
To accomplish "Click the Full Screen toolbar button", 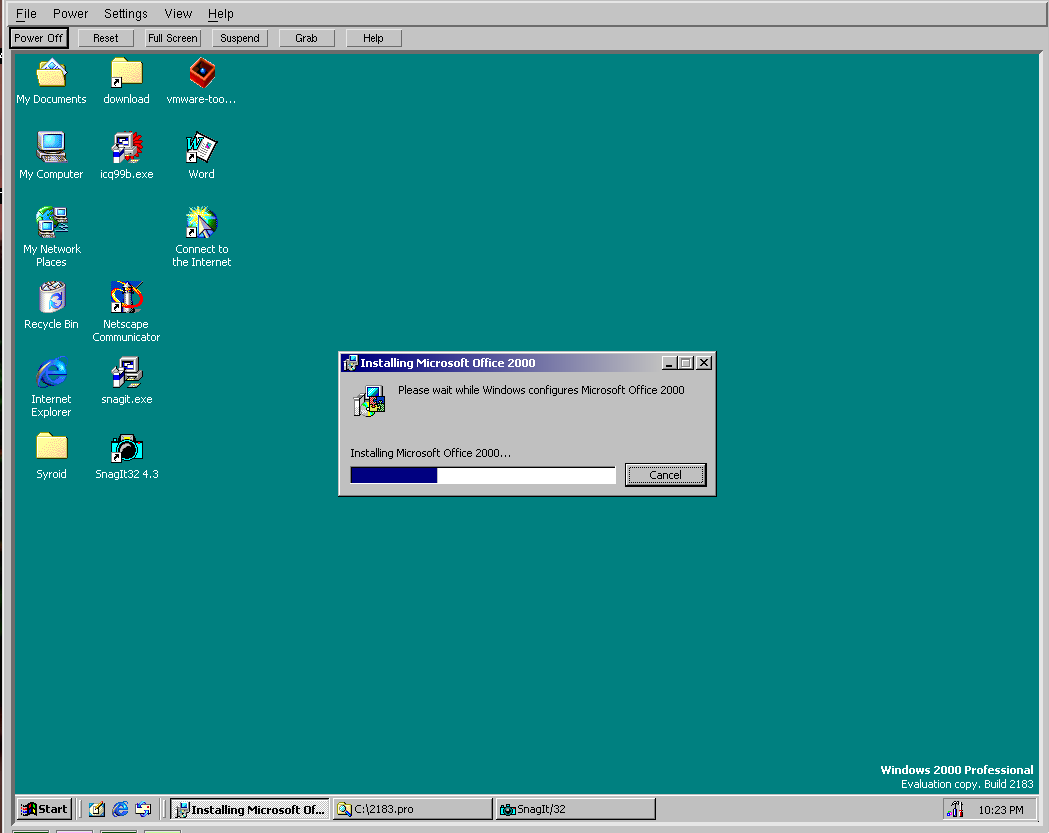I will (173, 38).
